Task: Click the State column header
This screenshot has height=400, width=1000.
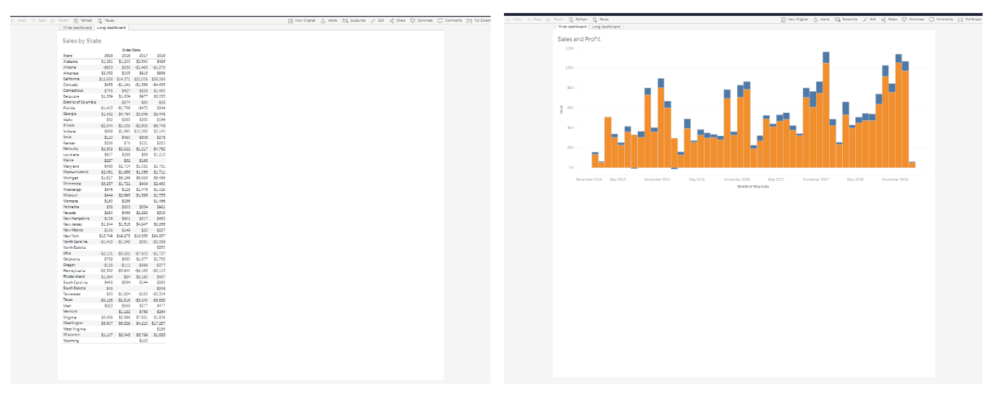Action: tap(68, 56)
